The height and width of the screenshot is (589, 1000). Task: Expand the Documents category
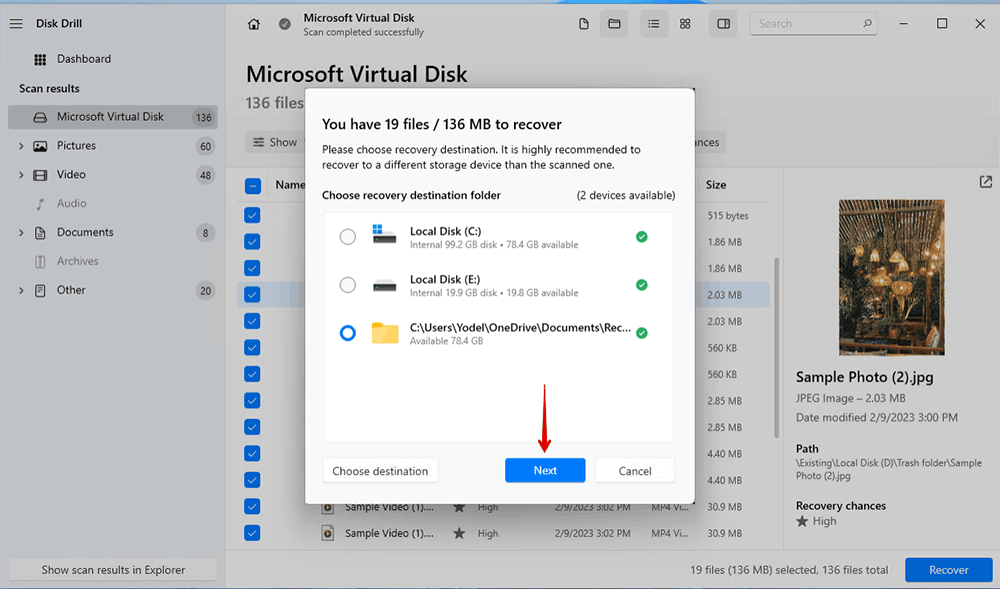pyautogui.click(x=21, y=233)
